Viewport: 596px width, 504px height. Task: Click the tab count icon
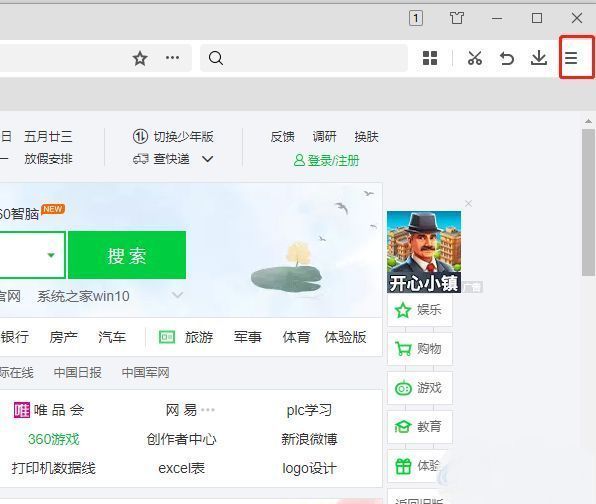click(x=416, y=18)
